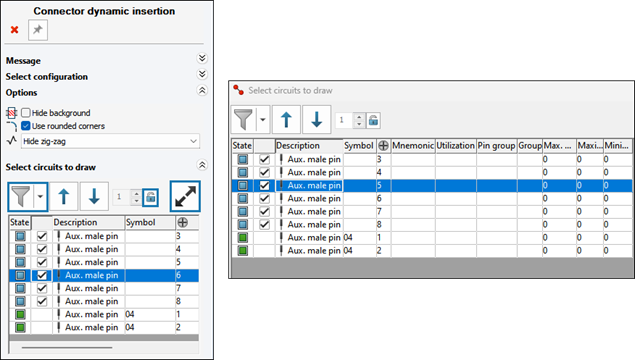Click Symbol header in Select circuits window
This screenshot has width=635, height=360.
360,145
